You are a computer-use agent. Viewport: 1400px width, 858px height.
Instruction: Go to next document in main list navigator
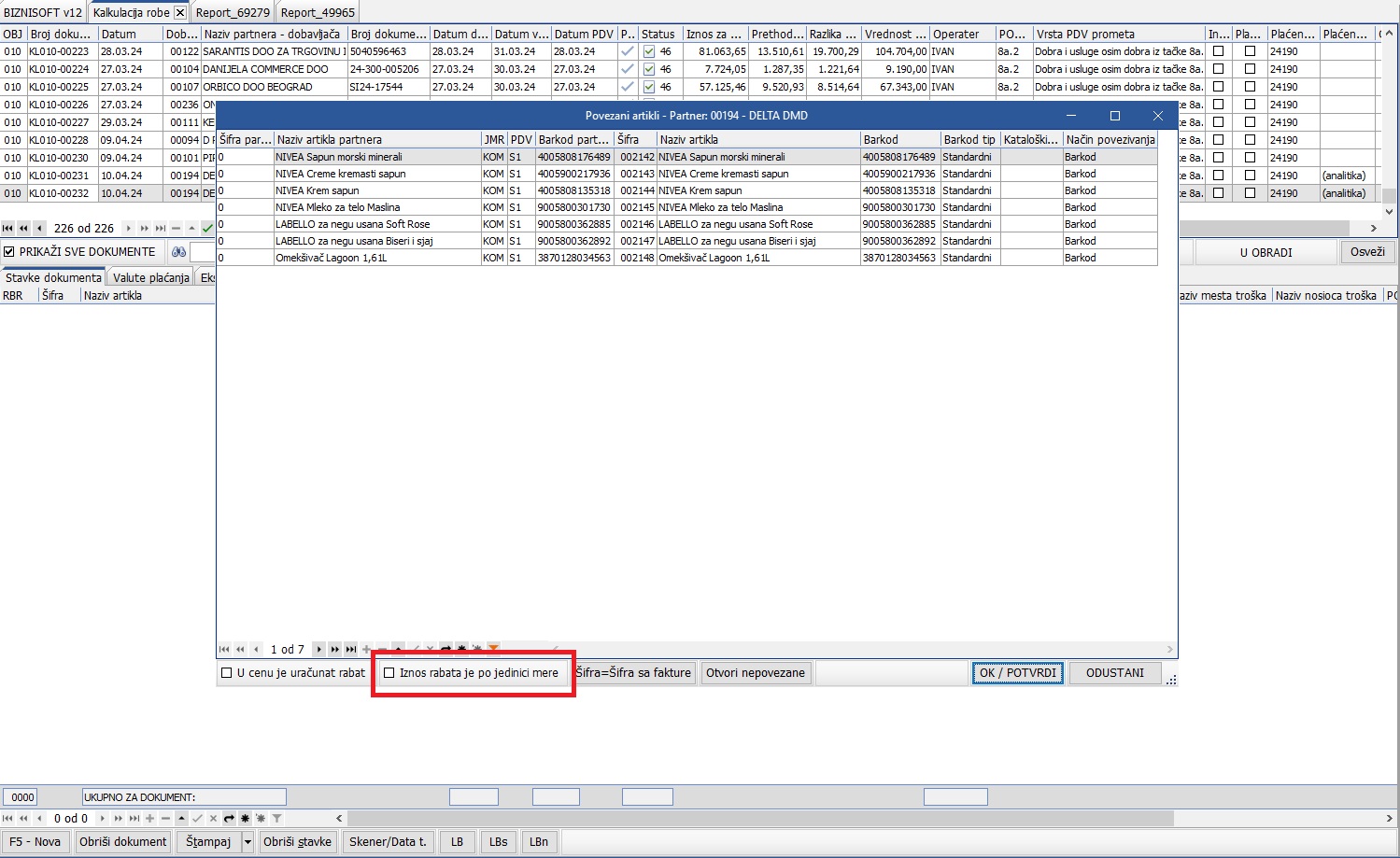pos(128,228)
